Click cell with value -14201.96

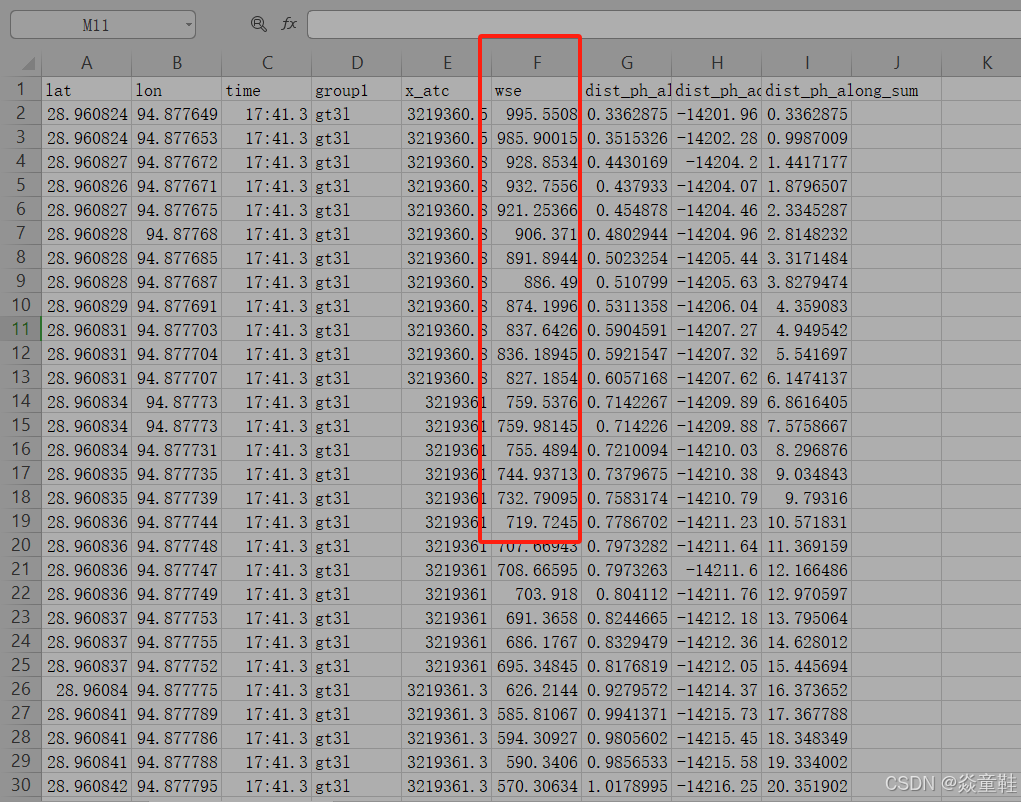coord(716,114)
